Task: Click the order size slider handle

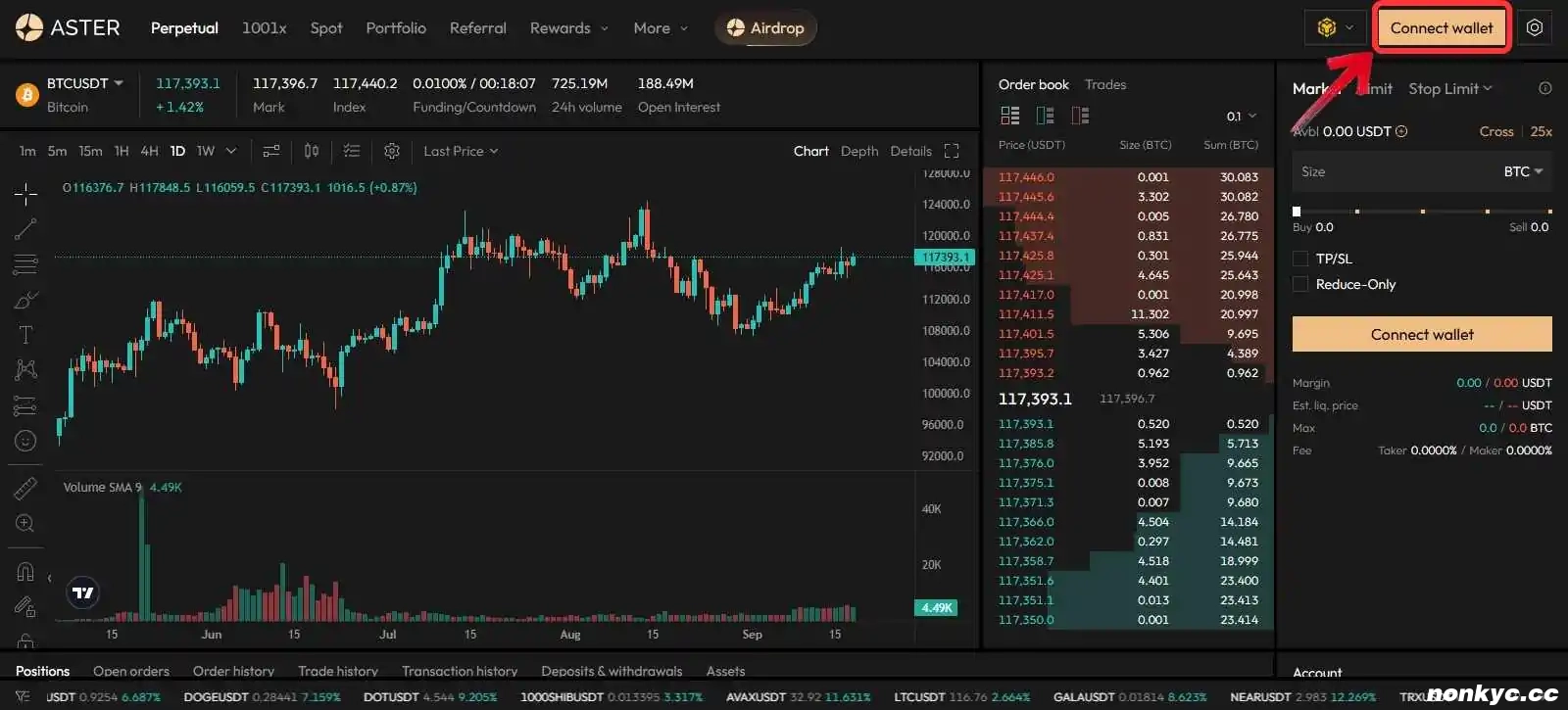Action: pos(1297,211)
